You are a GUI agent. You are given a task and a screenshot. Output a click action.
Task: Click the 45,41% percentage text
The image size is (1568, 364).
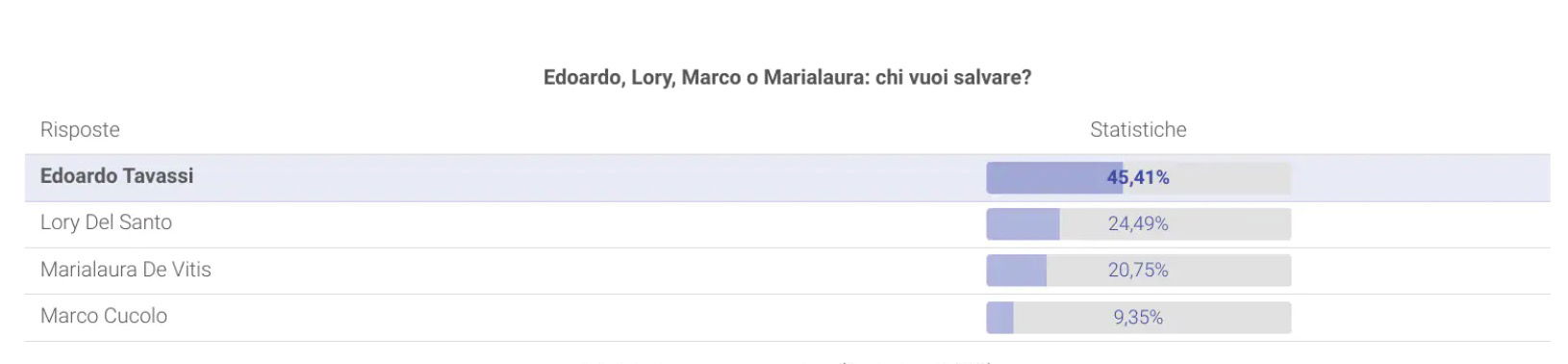tap(1138, 178)
